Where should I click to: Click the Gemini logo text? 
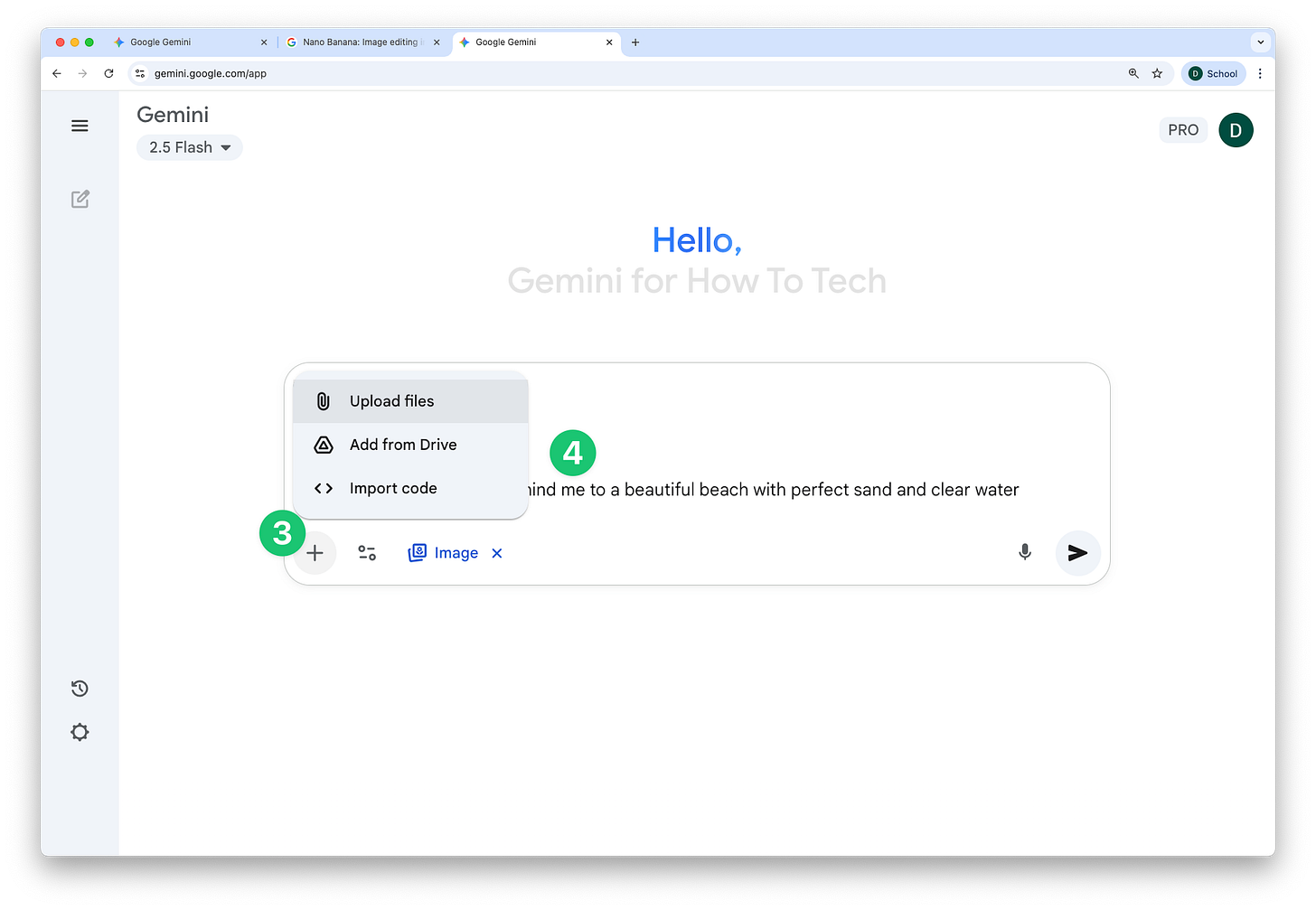point(173,115)
